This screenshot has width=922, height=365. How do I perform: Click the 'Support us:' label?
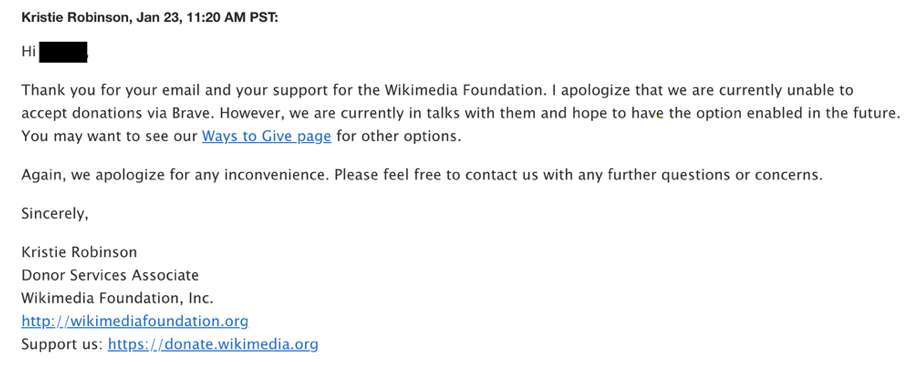pos(62,344)
